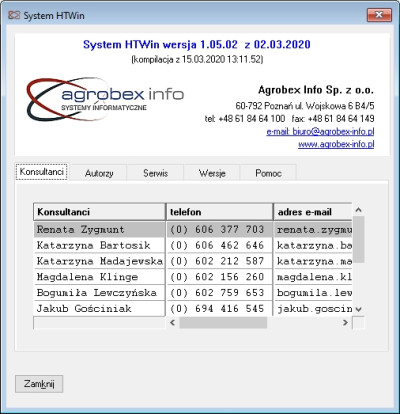This screenshot has height=414, width=400.
Task: Click the telefon column header
Action: click(219, 212)
